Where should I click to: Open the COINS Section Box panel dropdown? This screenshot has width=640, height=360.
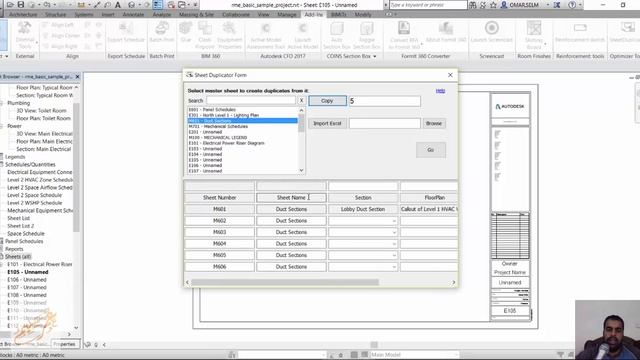point(374,56)
